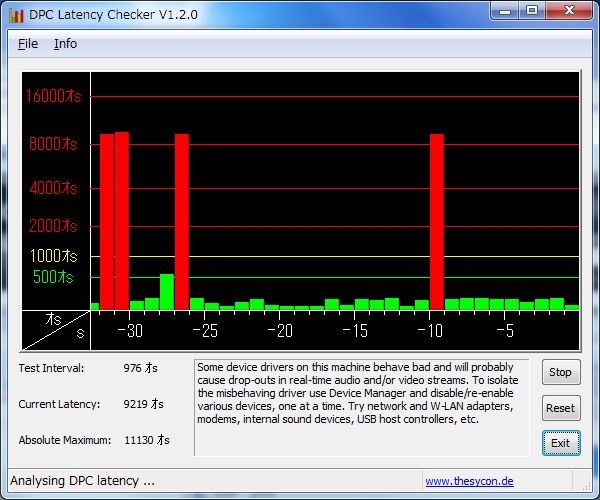Viewport: 600px width, 500px height.
Task: Click the -5 time axis label
Action: [505, 331]
